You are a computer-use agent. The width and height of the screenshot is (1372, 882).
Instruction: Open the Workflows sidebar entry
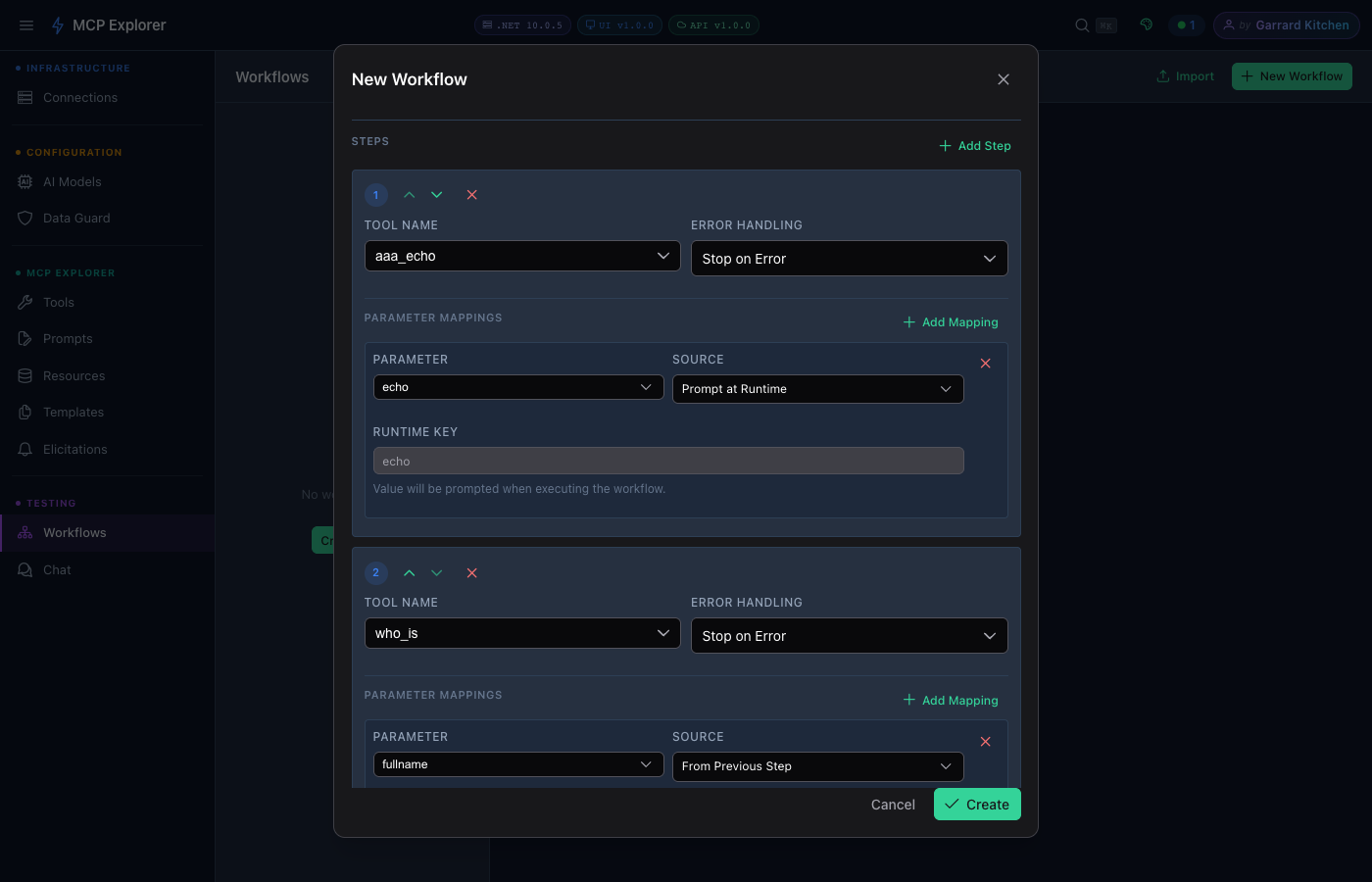[x=73, y=532]
